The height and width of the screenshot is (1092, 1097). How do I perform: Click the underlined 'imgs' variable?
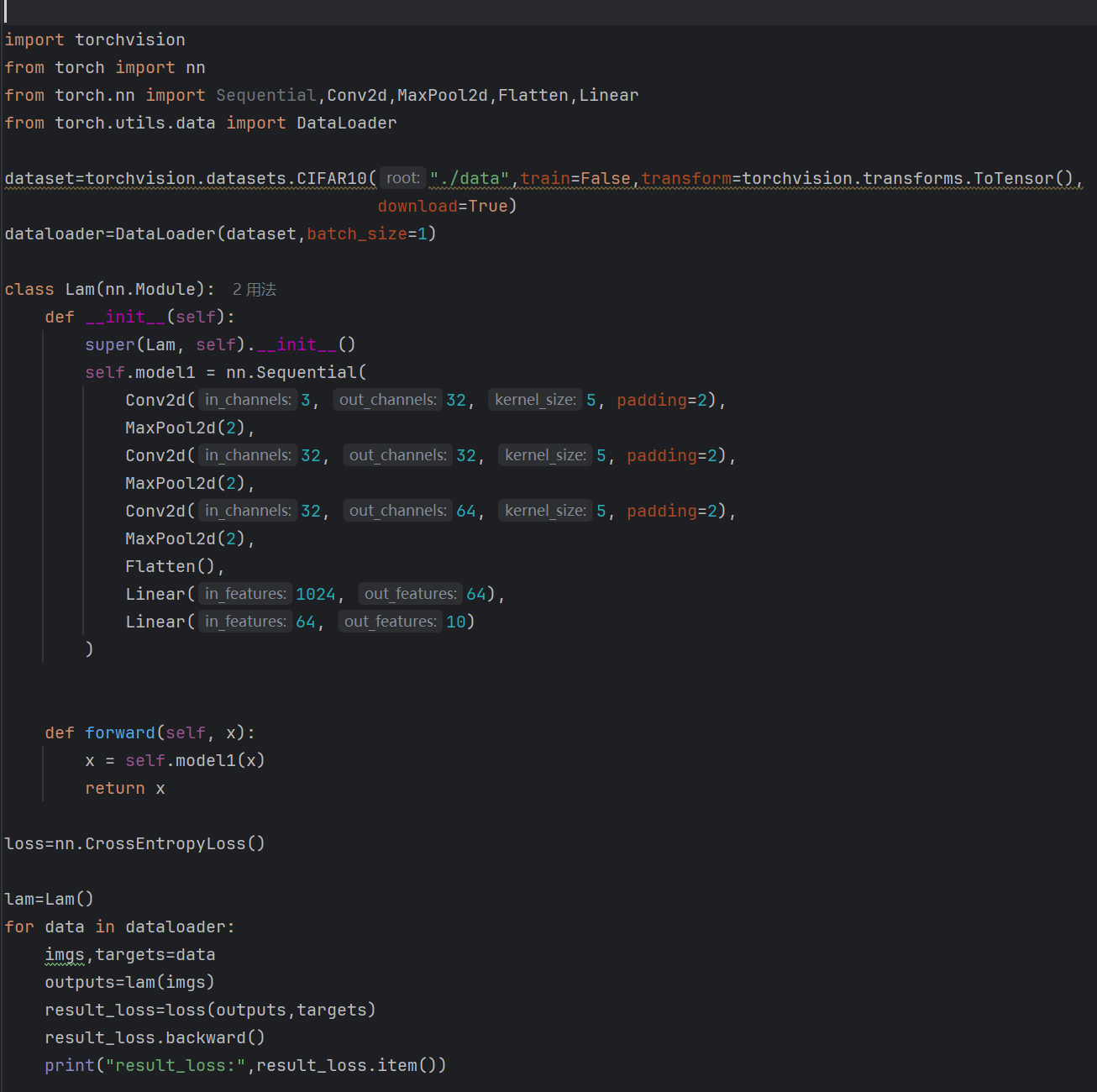point(65,954)
